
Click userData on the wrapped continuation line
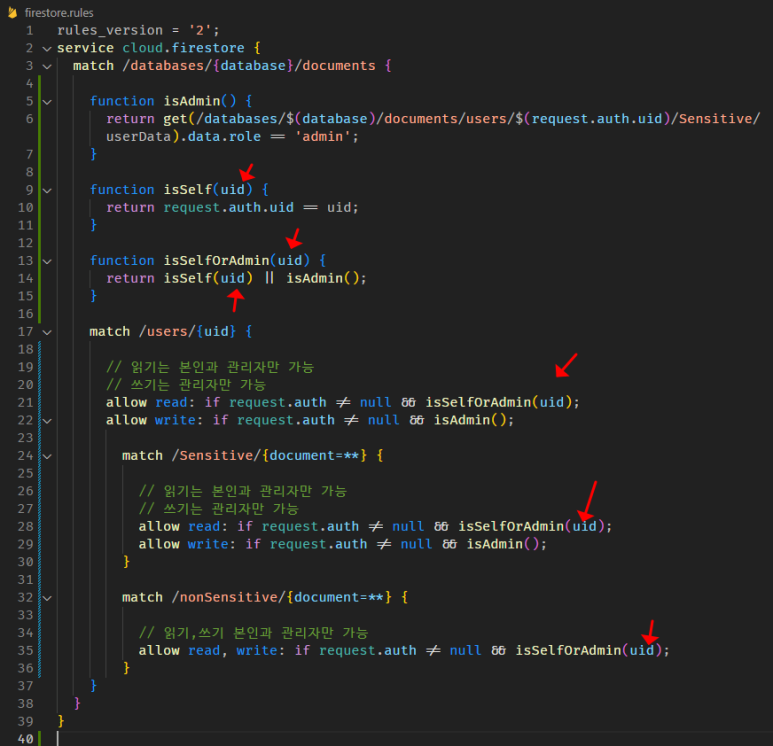pyautogui.click(x=139, y=137)
